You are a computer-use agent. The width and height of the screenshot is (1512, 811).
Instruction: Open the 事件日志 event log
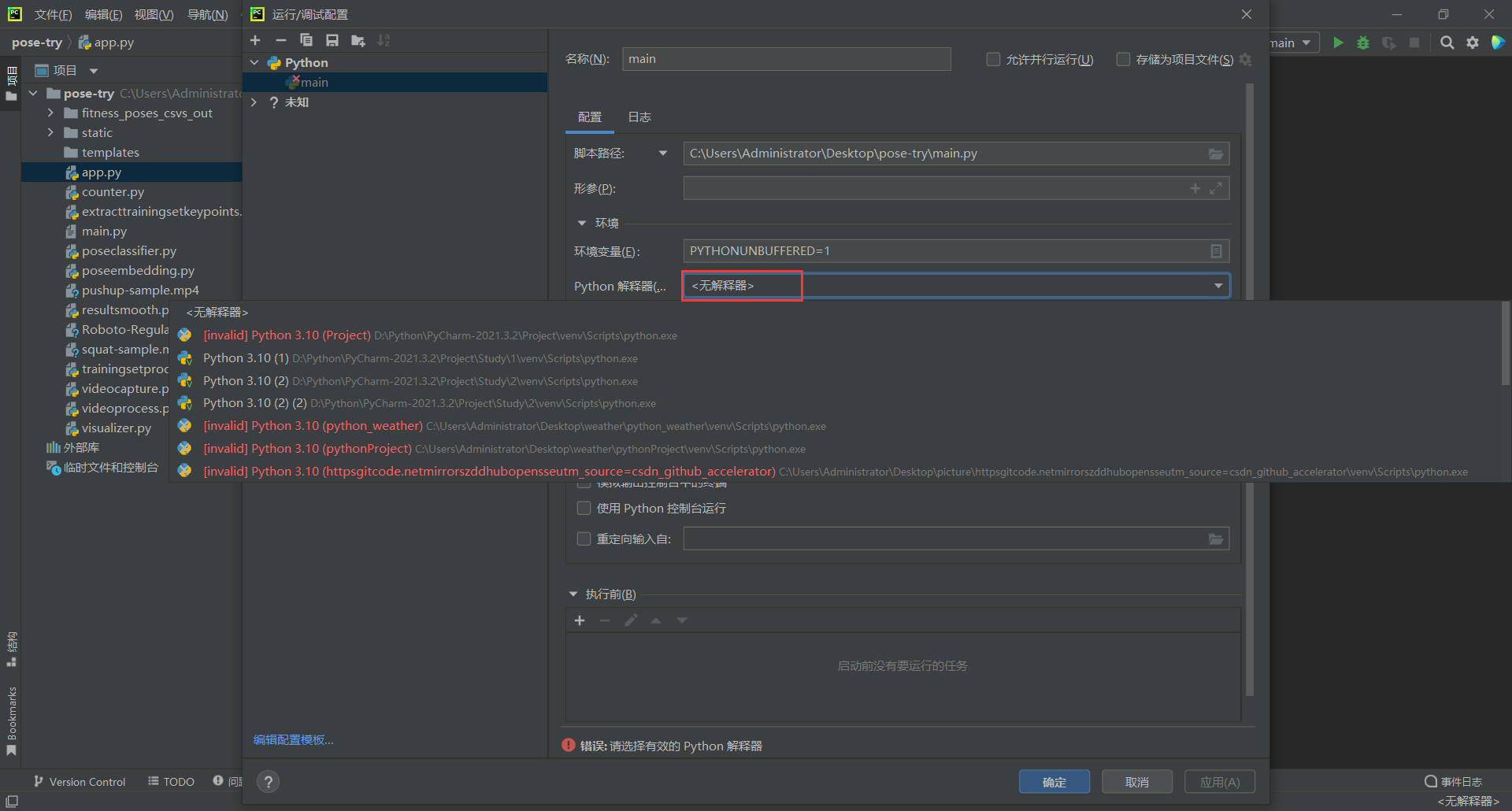[1454, 782]
